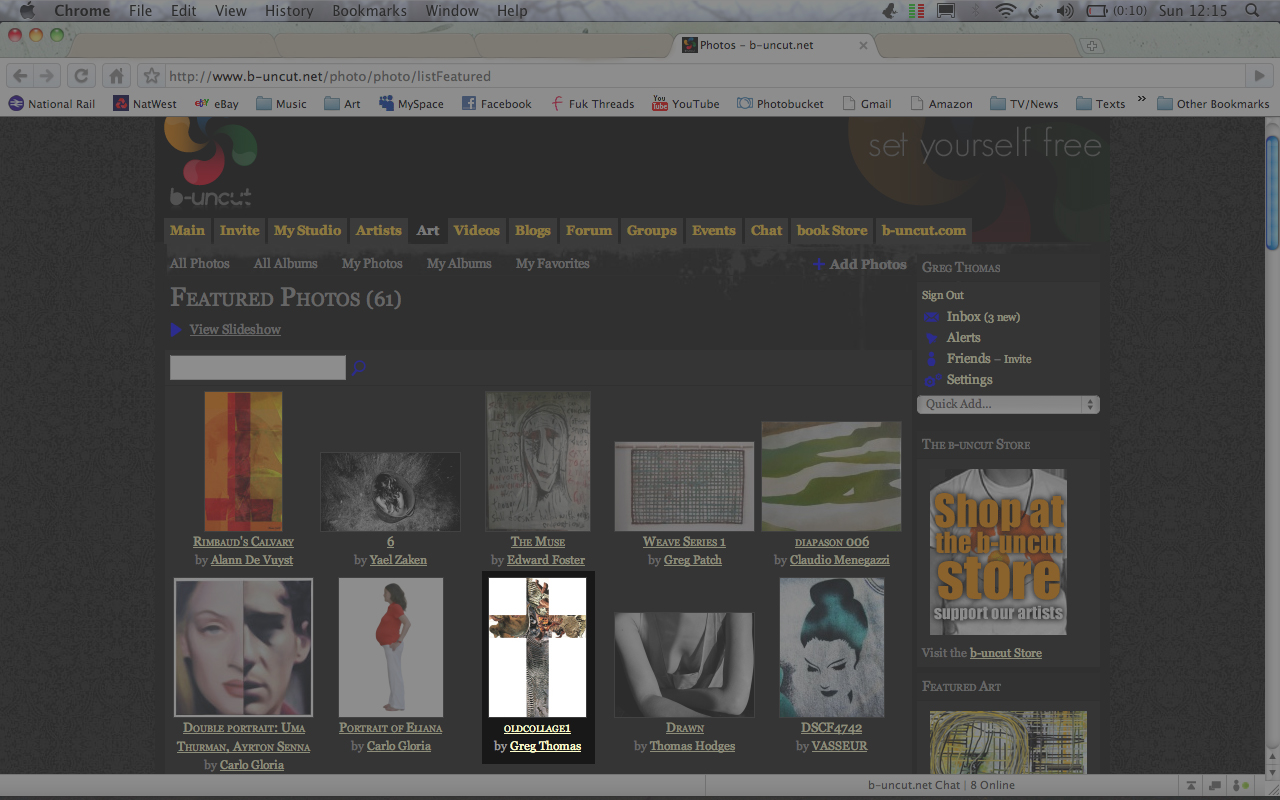The width and height of the screenshot is (1280, 800).
Task: Bookmark page with the star icon
Action: tap(151, 76)
